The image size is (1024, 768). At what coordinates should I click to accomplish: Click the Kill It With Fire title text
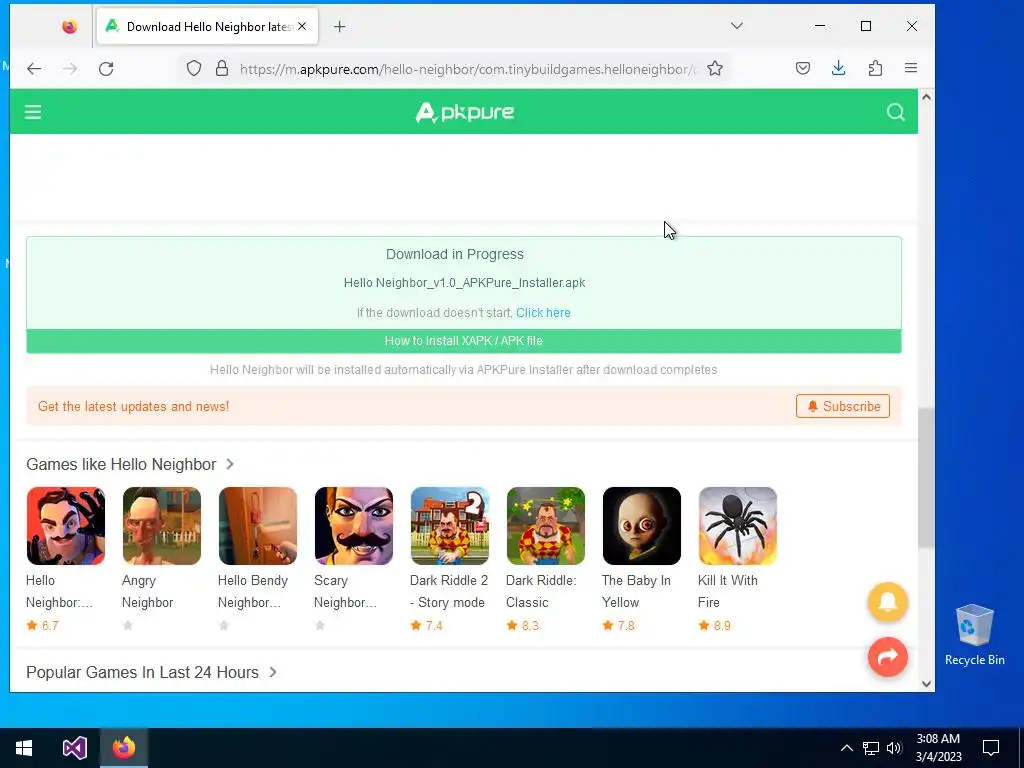point(728,591)
